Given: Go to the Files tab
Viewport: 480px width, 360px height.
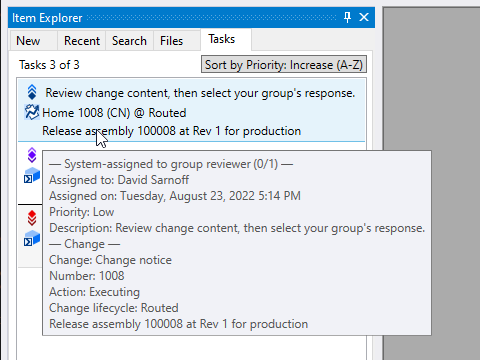Looking at the screenshot, I should point(177,41).
